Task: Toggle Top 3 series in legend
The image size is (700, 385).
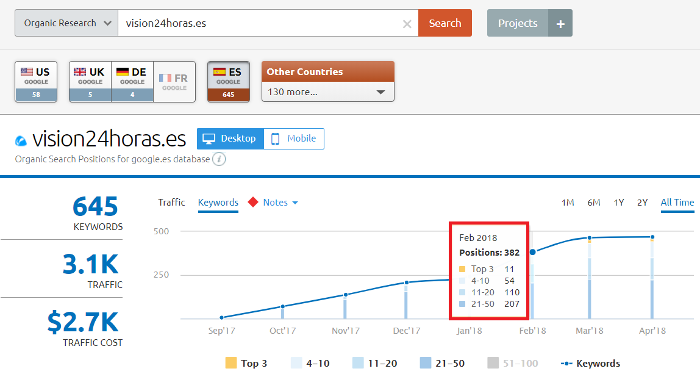Action: (246, 363)
